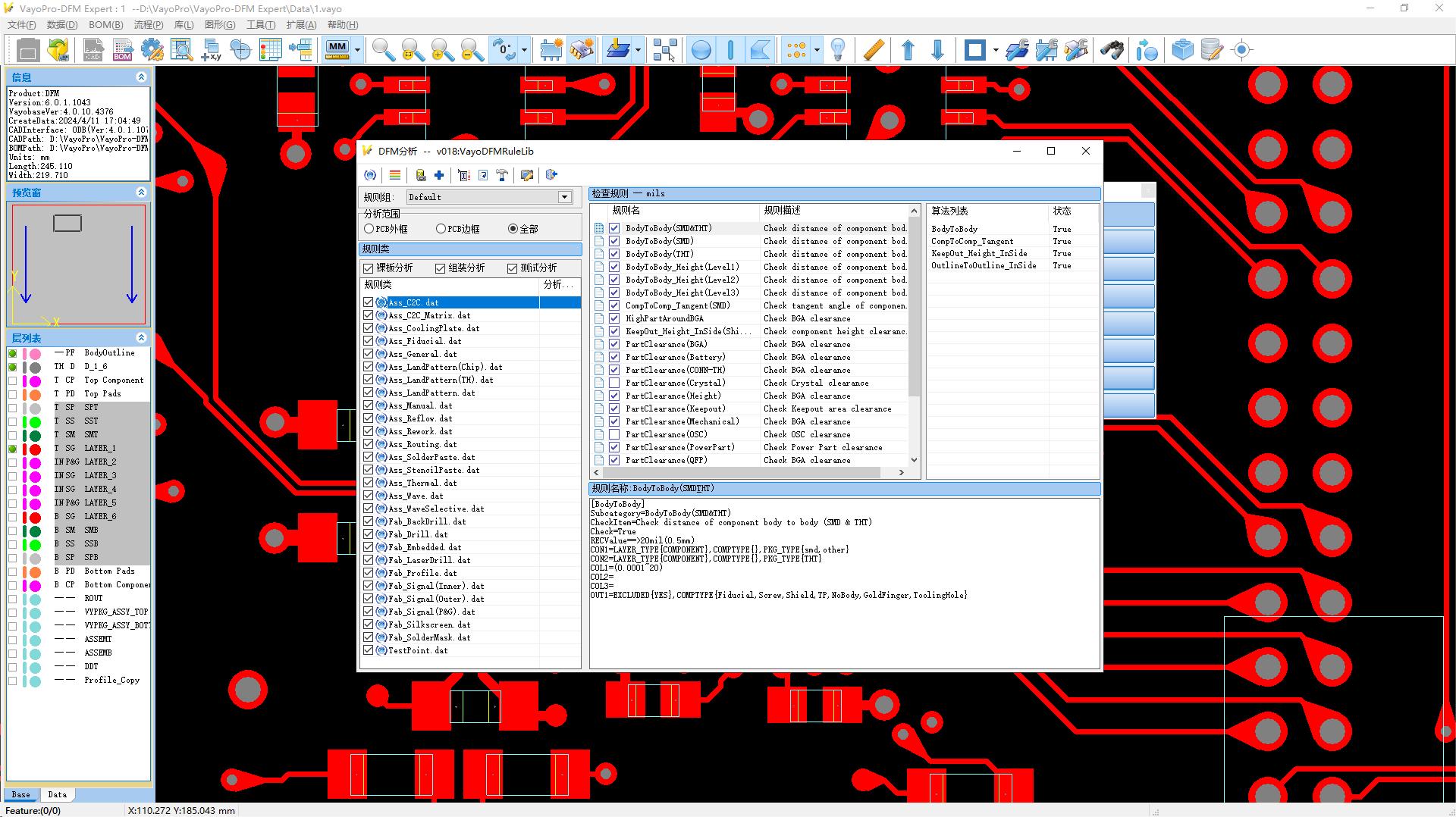Click the 规则描述 column header
1456x817 pixels.
782,211
